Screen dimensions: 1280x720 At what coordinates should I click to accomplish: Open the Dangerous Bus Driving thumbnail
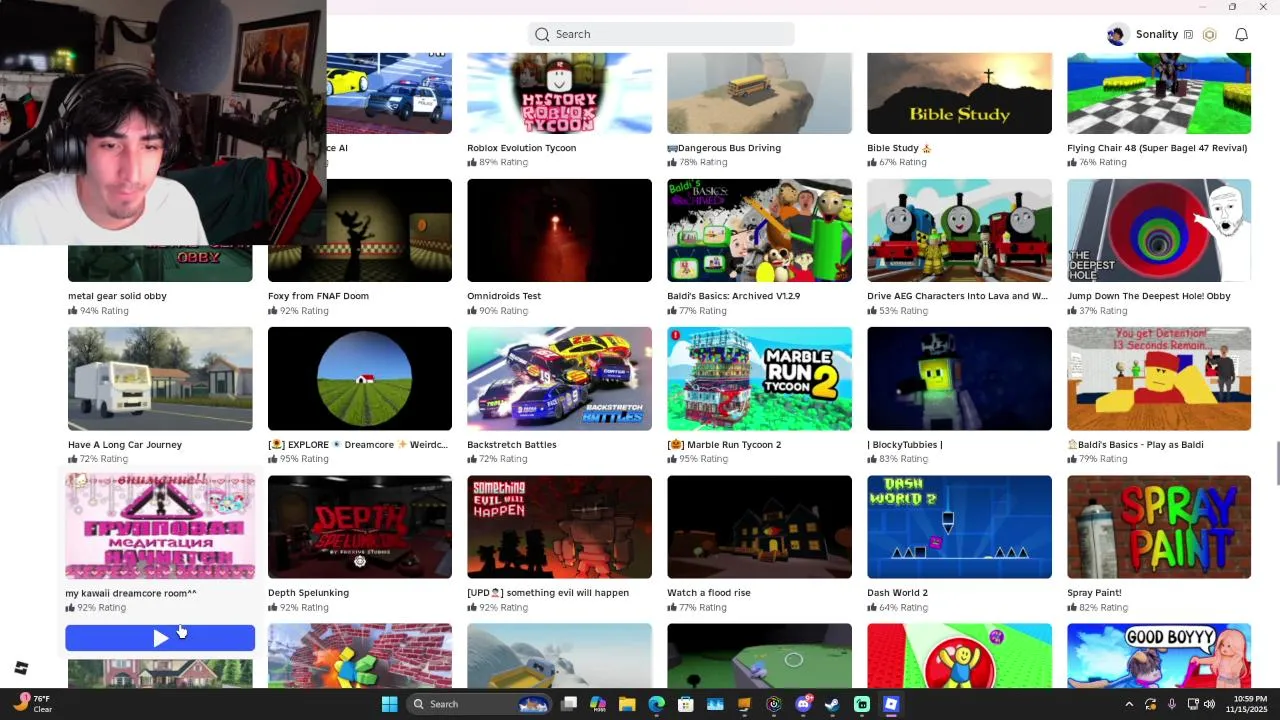[759, 93]
